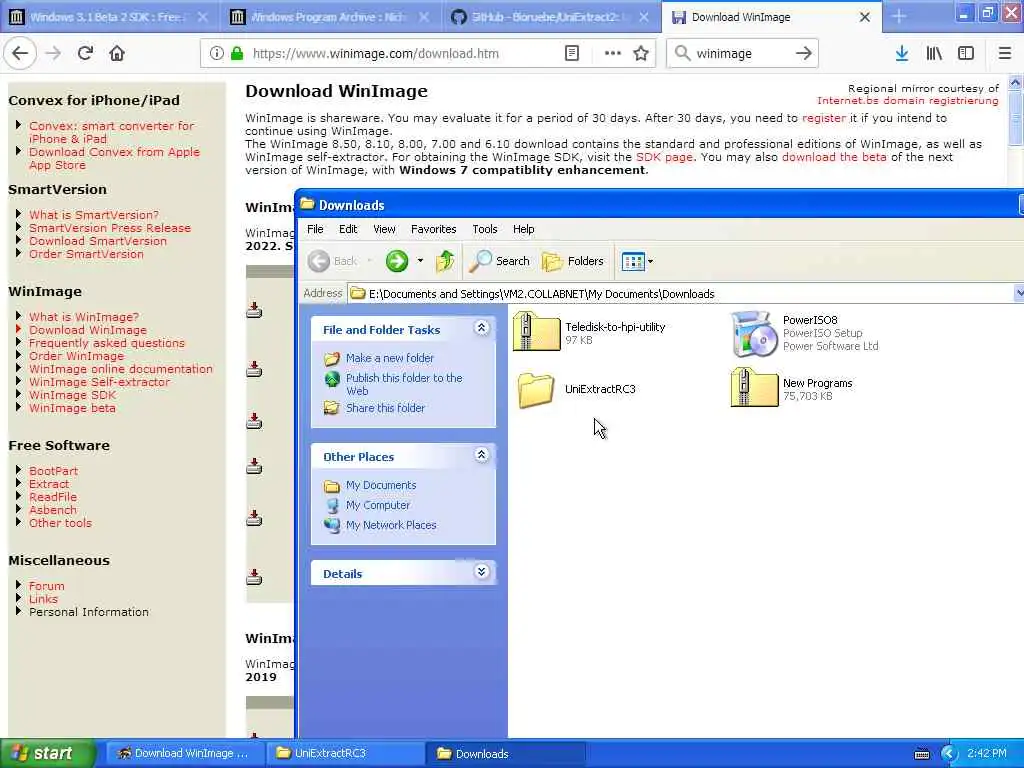Open Search in the Downloads window
This screenshot has width=1024, height=768.
tap(500, 261)
